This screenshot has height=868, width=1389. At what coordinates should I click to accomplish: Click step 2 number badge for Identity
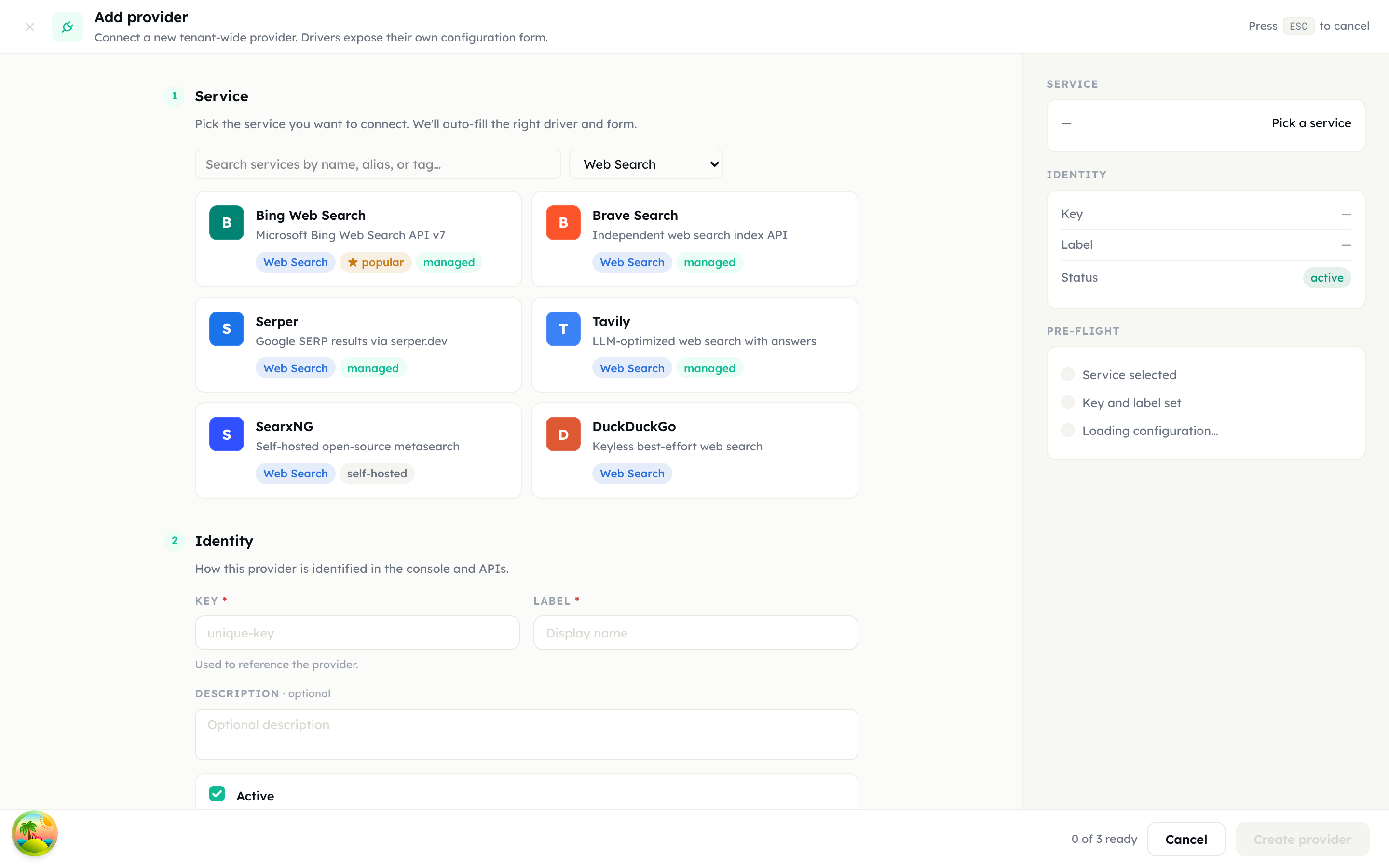coord(175,540)
